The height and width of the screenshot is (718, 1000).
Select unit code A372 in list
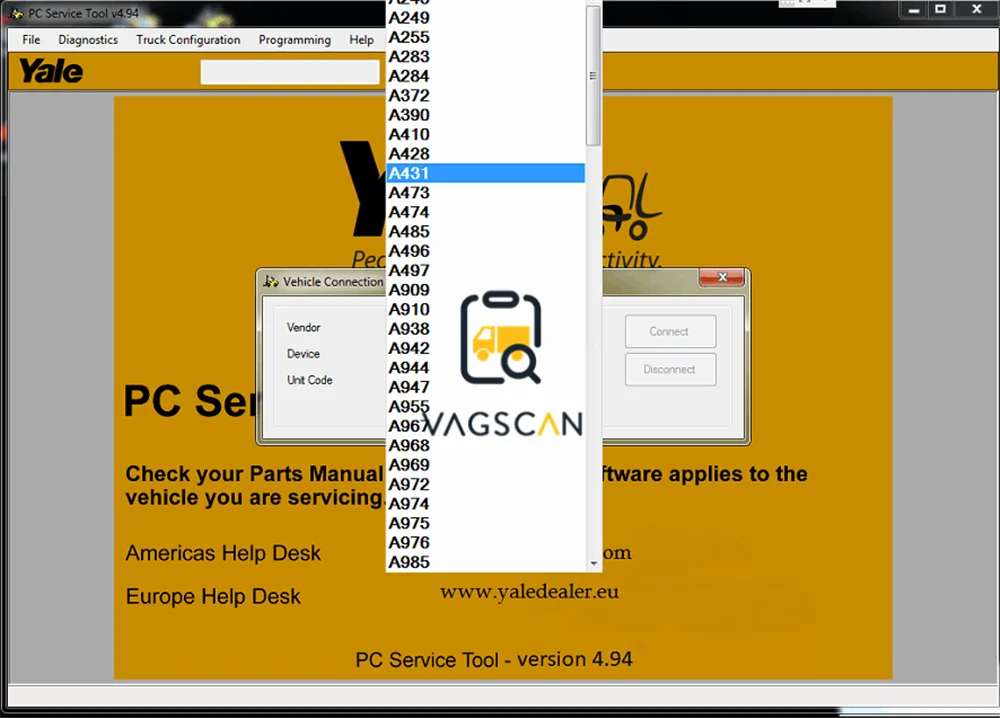click(485, 96)
